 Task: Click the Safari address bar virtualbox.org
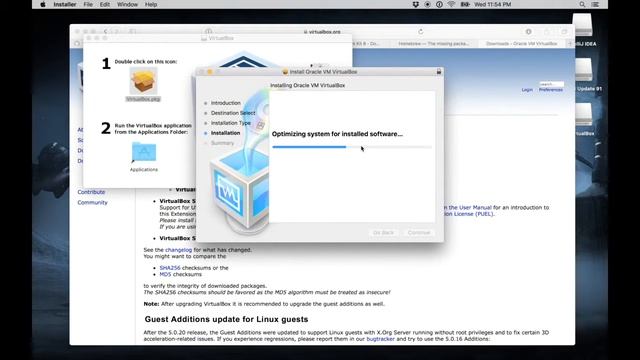[322, 31]
